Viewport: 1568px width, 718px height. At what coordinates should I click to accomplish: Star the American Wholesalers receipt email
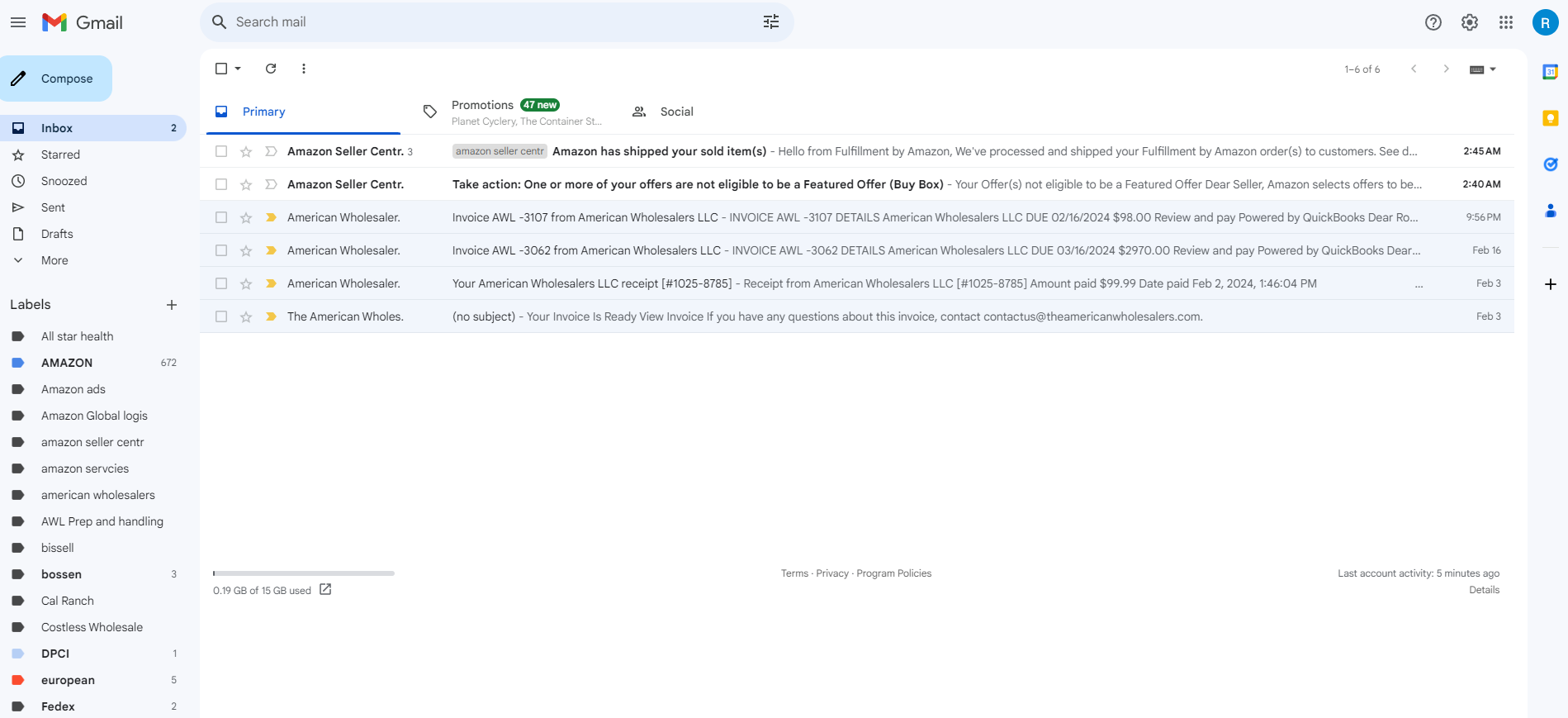tap(246, 283)
